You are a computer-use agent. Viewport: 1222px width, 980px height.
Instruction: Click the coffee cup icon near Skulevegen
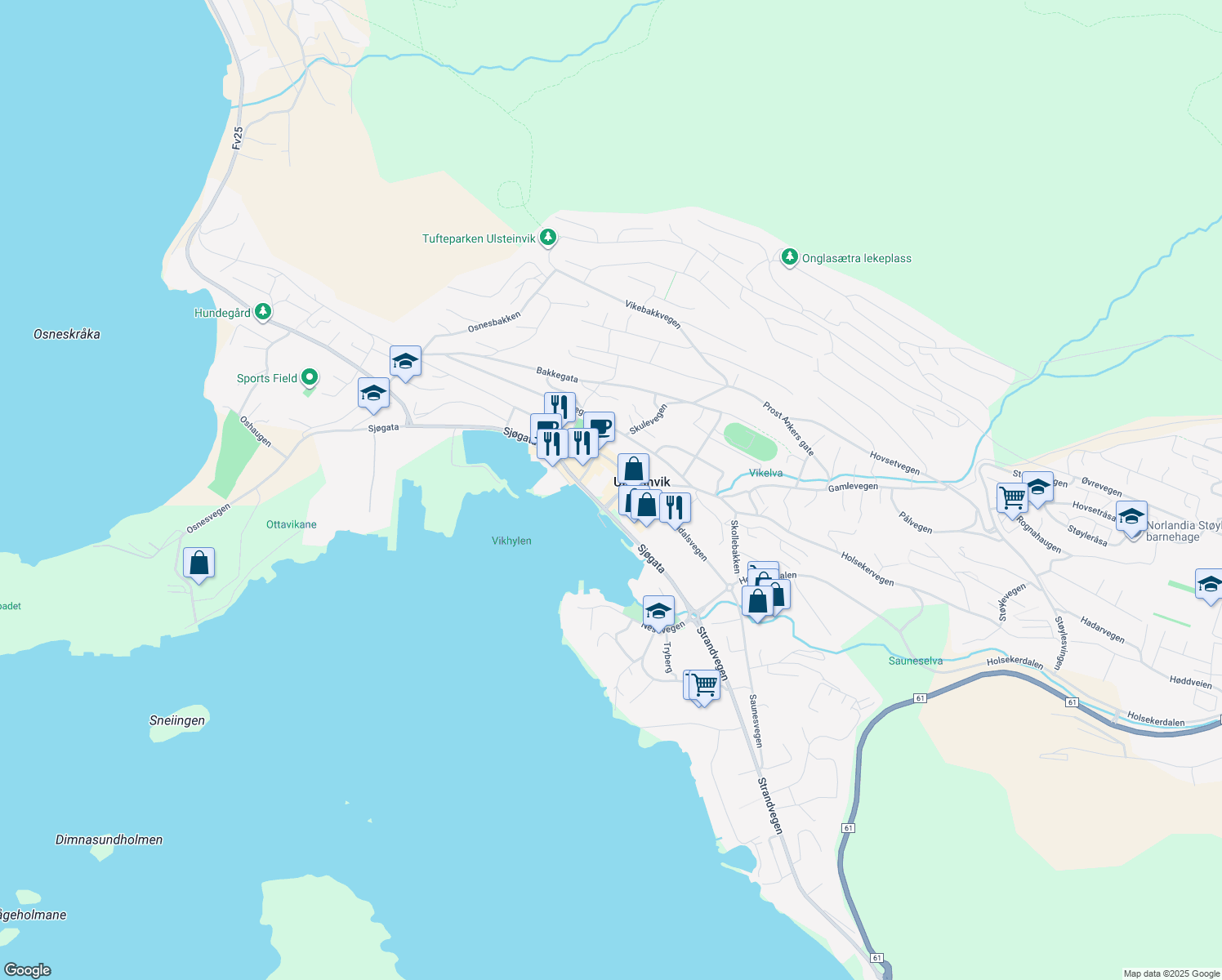(602, 426)
